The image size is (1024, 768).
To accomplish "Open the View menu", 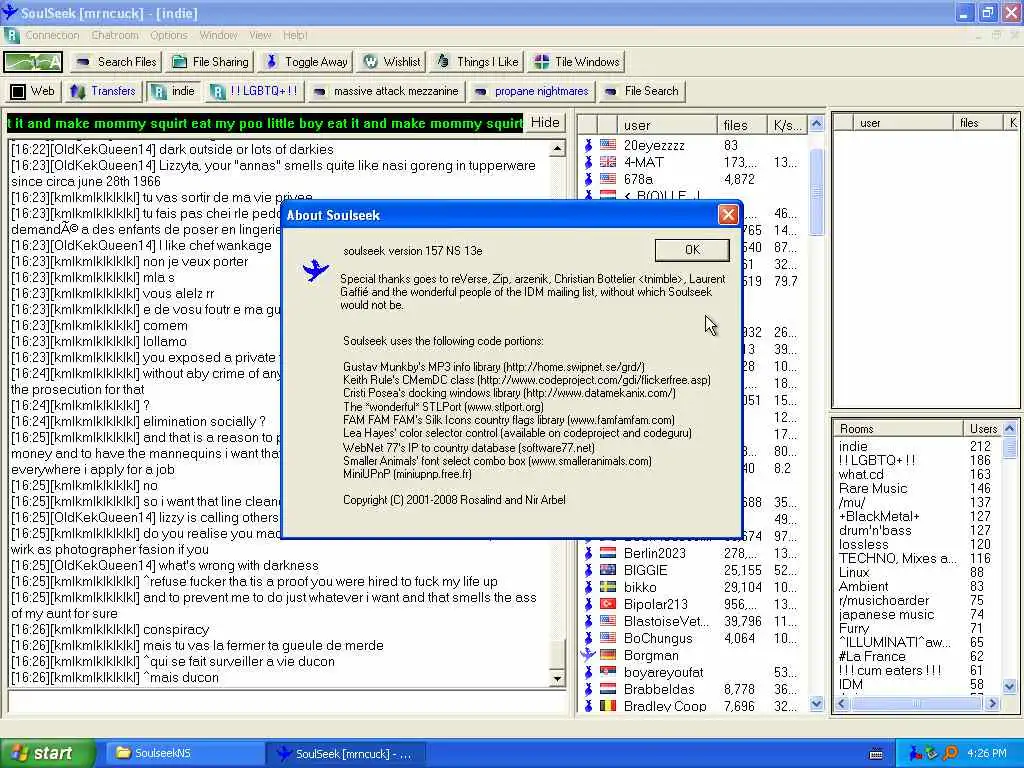I will [260, 35].
